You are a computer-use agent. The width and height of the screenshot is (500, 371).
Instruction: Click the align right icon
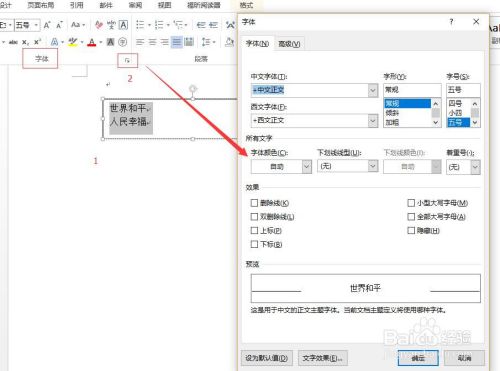164,42
